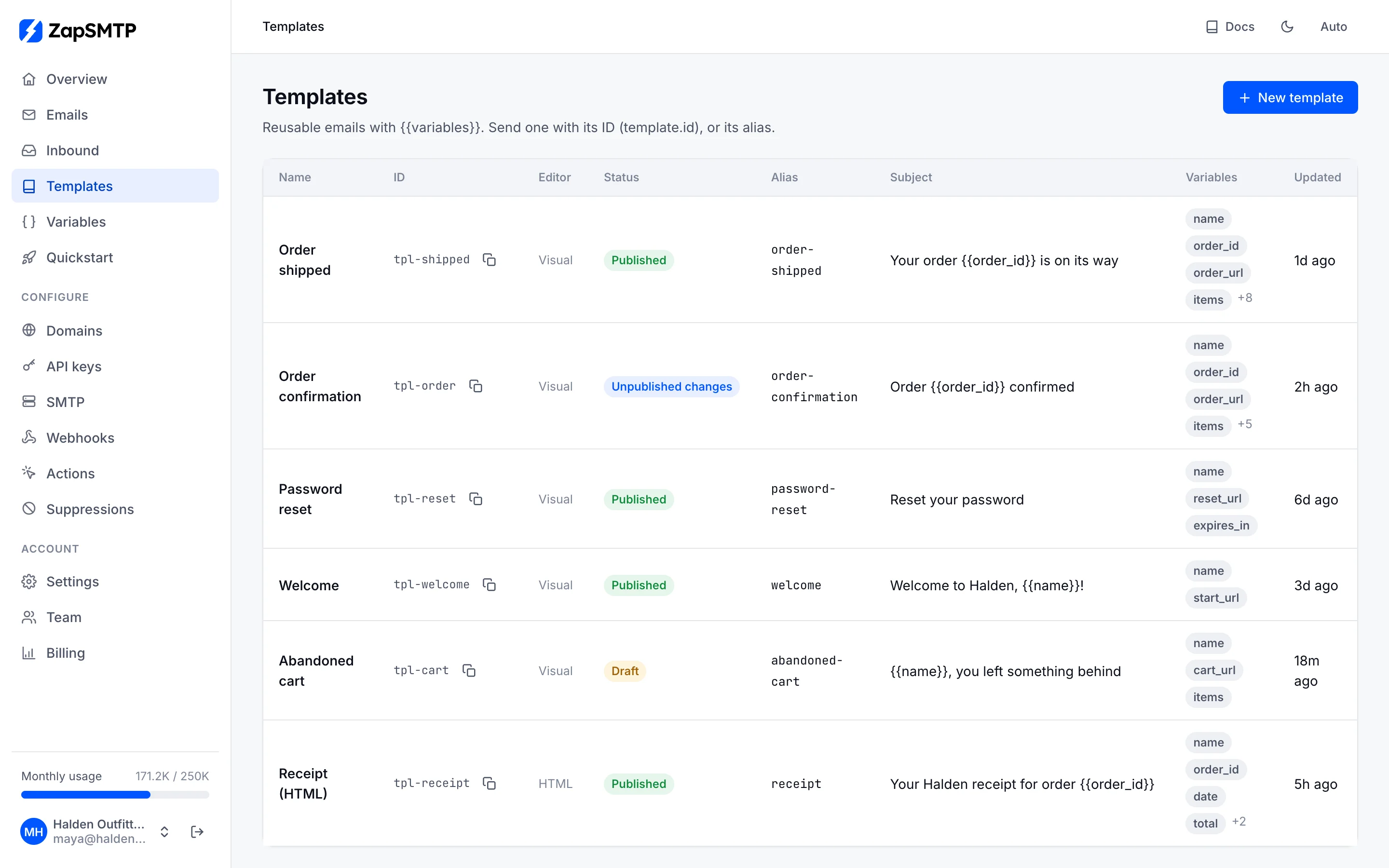The height and width of the screenshot is (868, 1389).
Task: Copy the tpl-reset template ID
Action: coord(475,499)
